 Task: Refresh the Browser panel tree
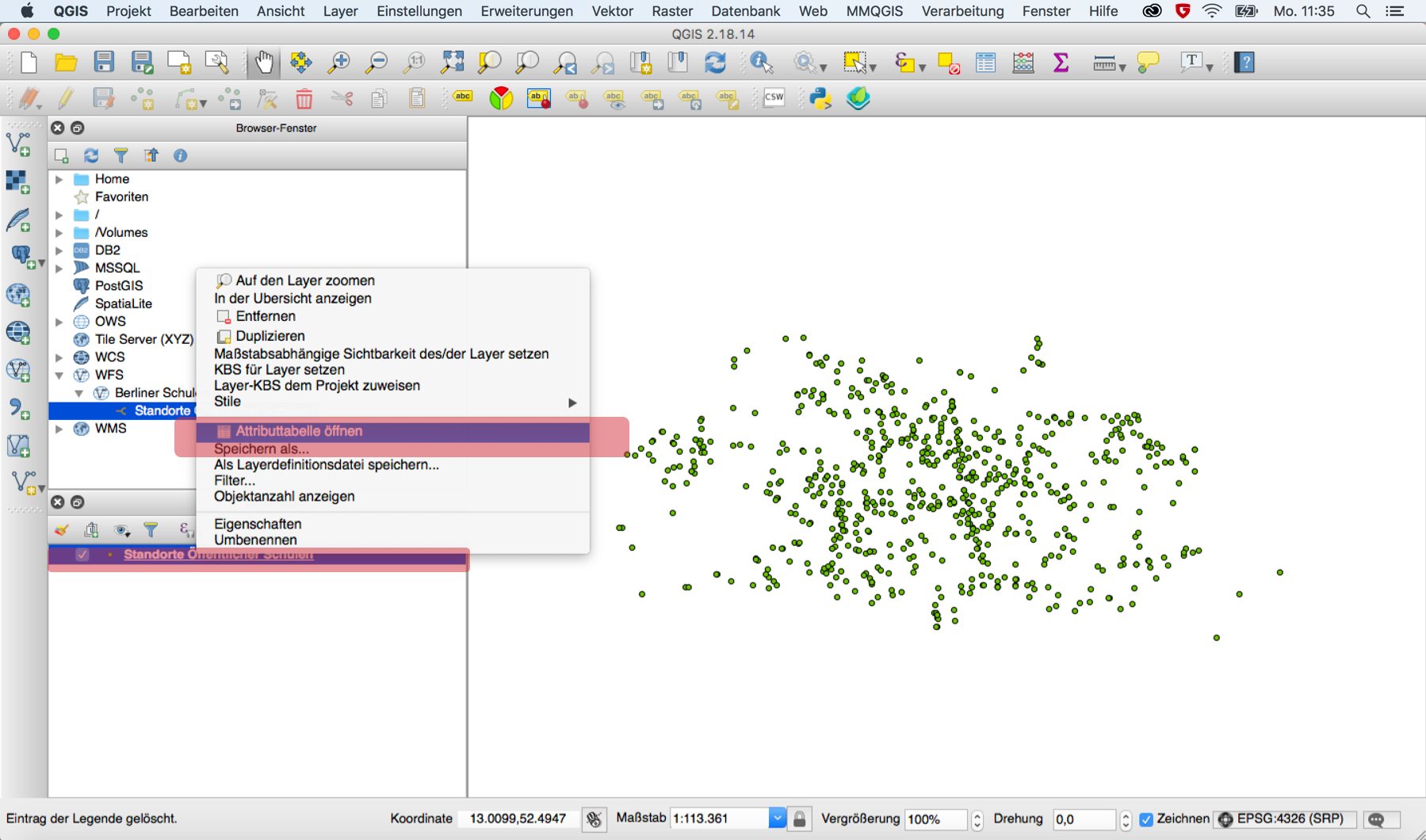click(x=91, y=155)
